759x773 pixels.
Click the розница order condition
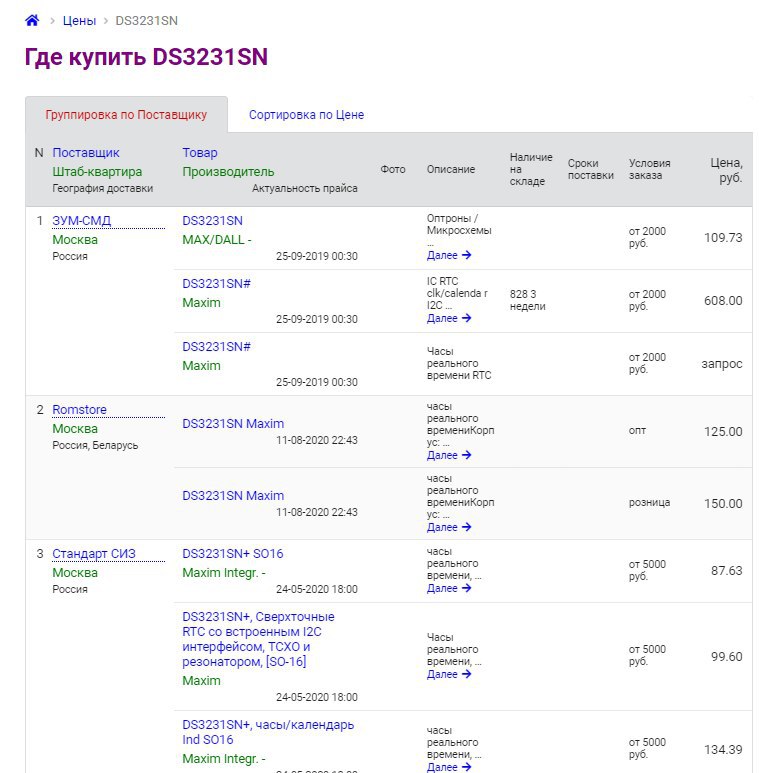point(649,502)
